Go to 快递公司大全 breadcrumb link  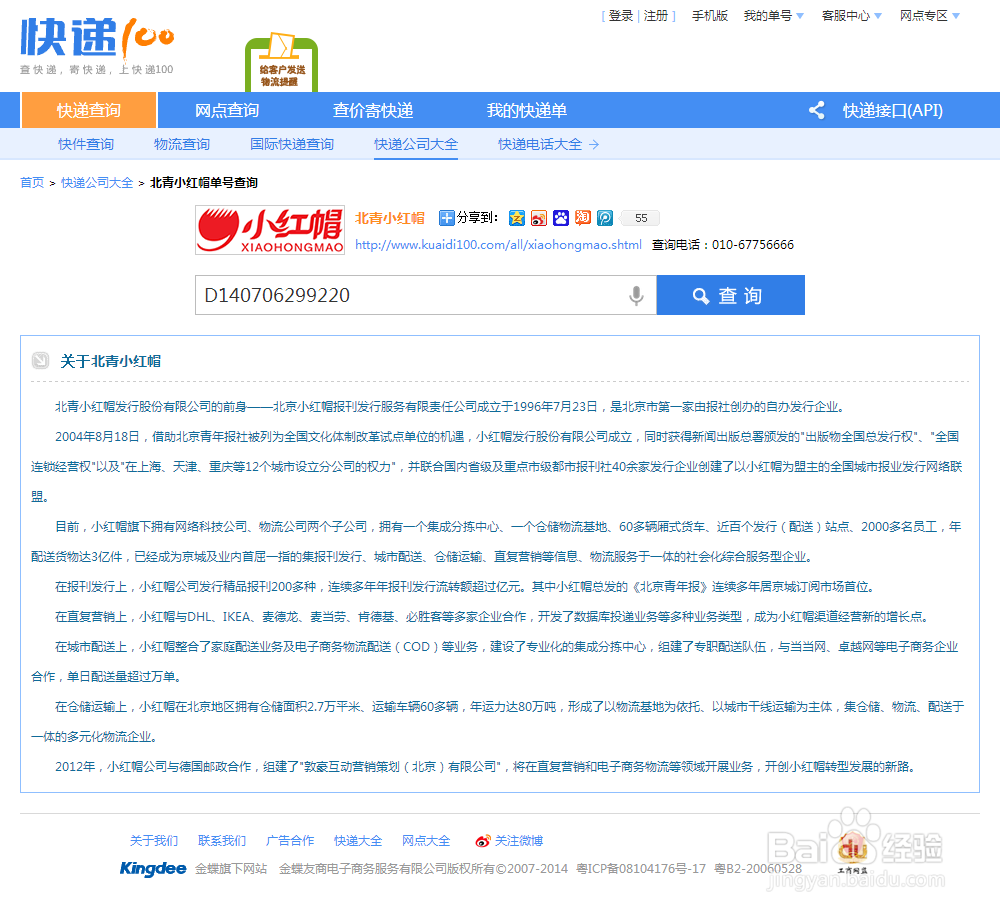tap(97, 182)
